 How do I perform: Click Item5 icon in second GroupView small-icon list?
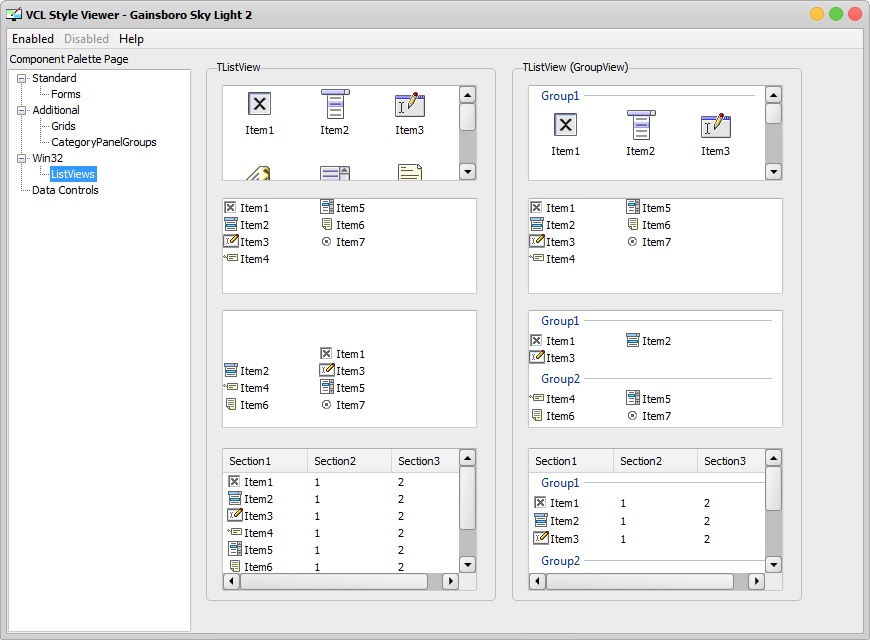click(x=633, y=207)
